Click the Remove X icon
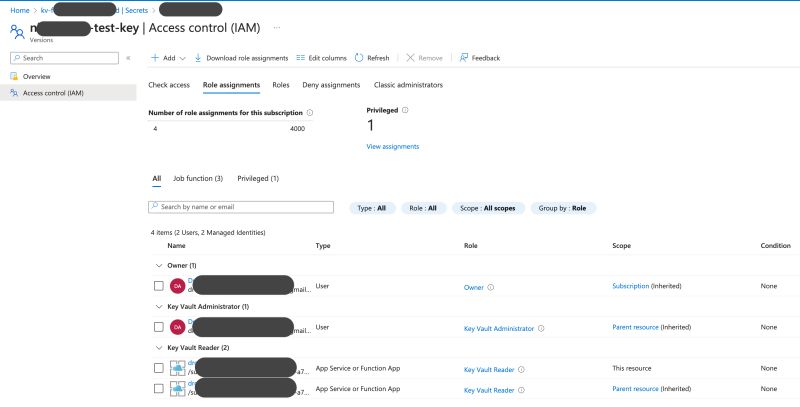Screen dimensions: 800x407 click(x=410, y=58)
